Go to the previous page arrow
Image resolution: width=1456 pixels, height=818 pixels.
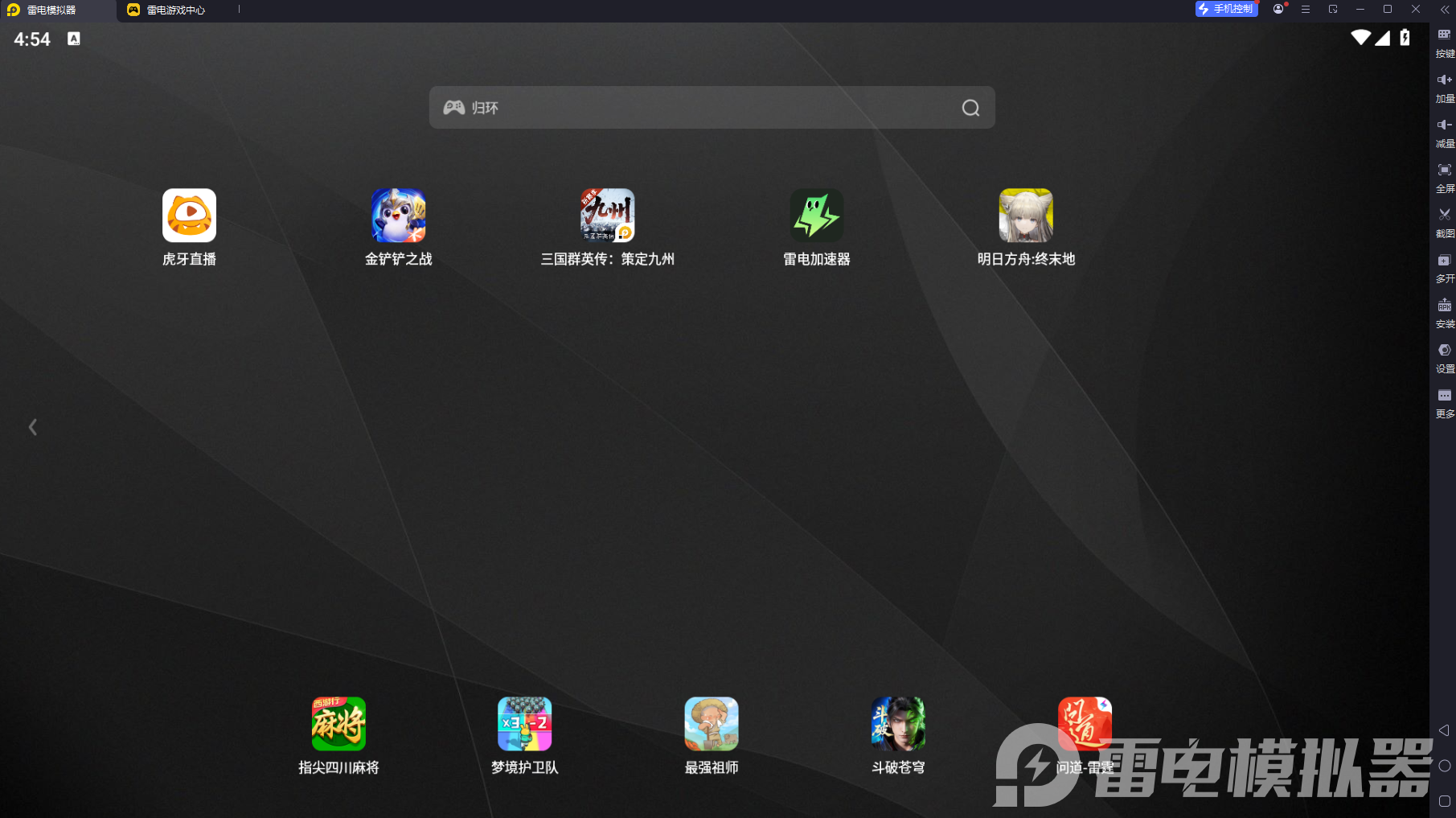tap(33, 427)
